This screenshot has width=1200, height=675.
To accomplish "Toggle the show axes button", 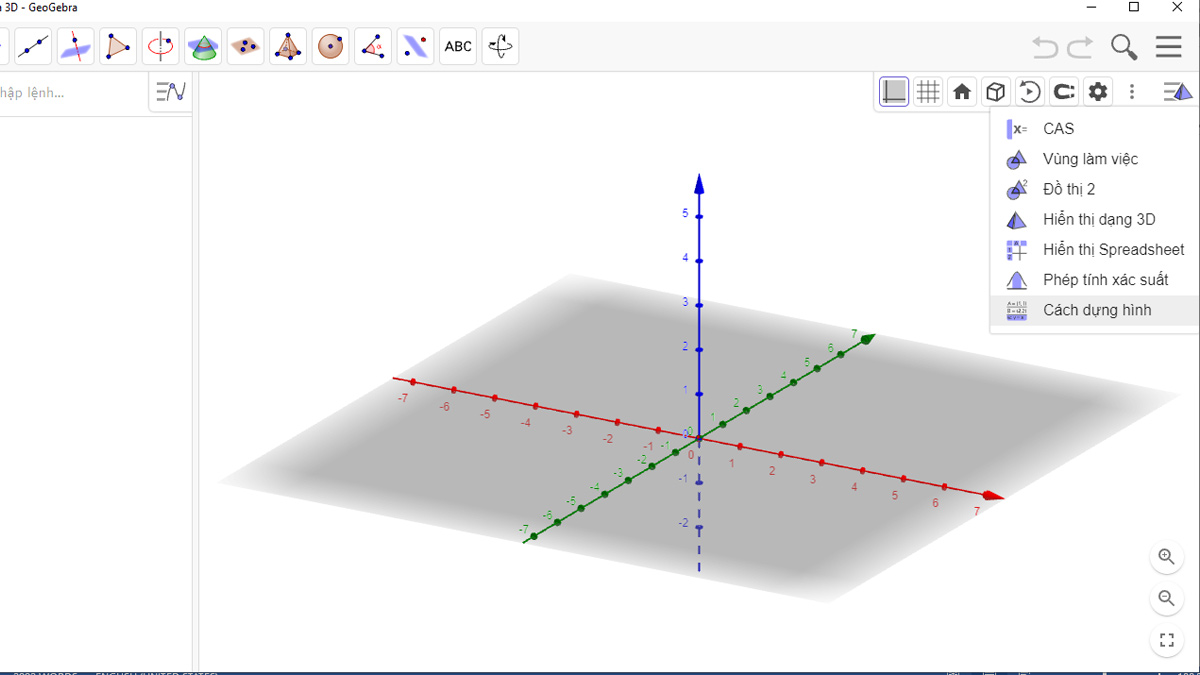I will pos(894,92).
